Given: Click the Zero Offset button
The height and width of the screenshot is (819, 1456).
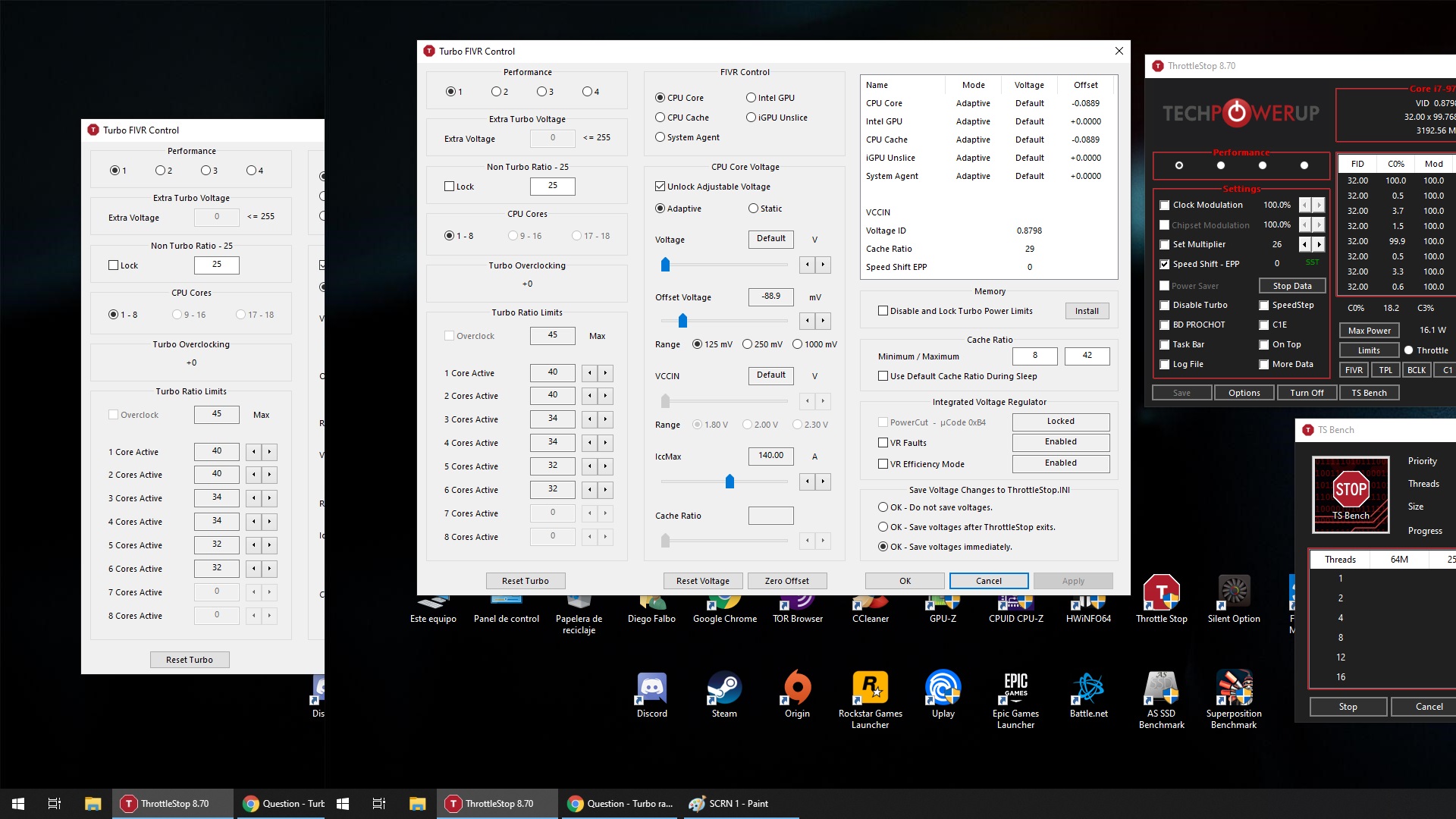Looking at the screenshot, I should [786, 581].
